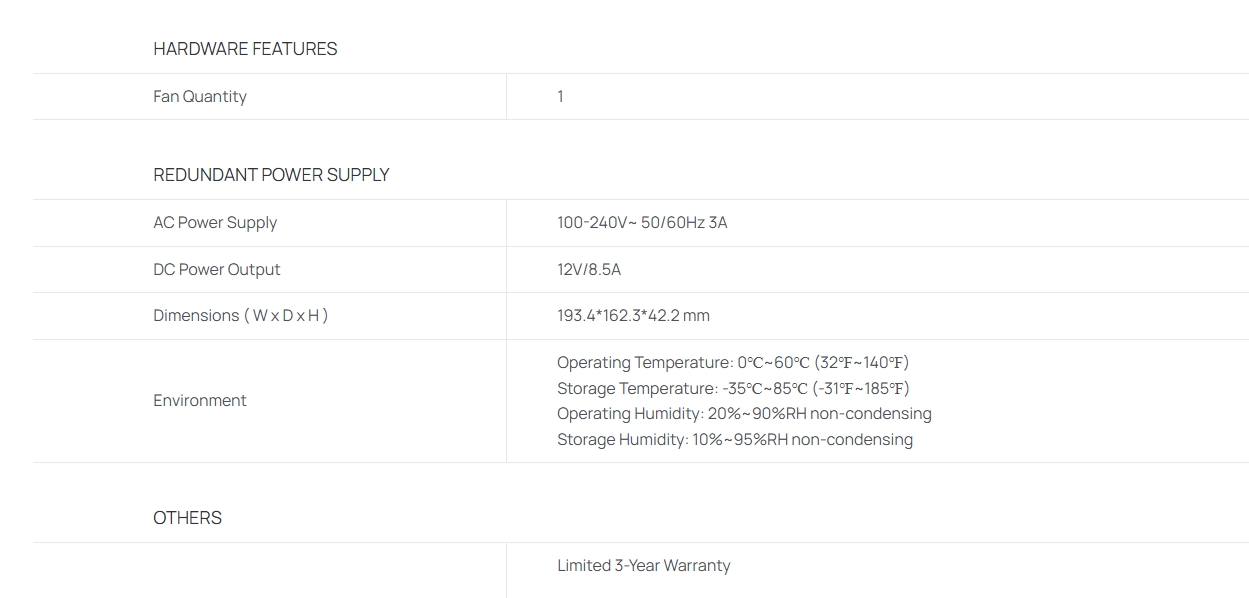The width and height of the screenshot is (1249, 598).
Task: Click the Operating Temperature specification line
Action: [733, 363]
